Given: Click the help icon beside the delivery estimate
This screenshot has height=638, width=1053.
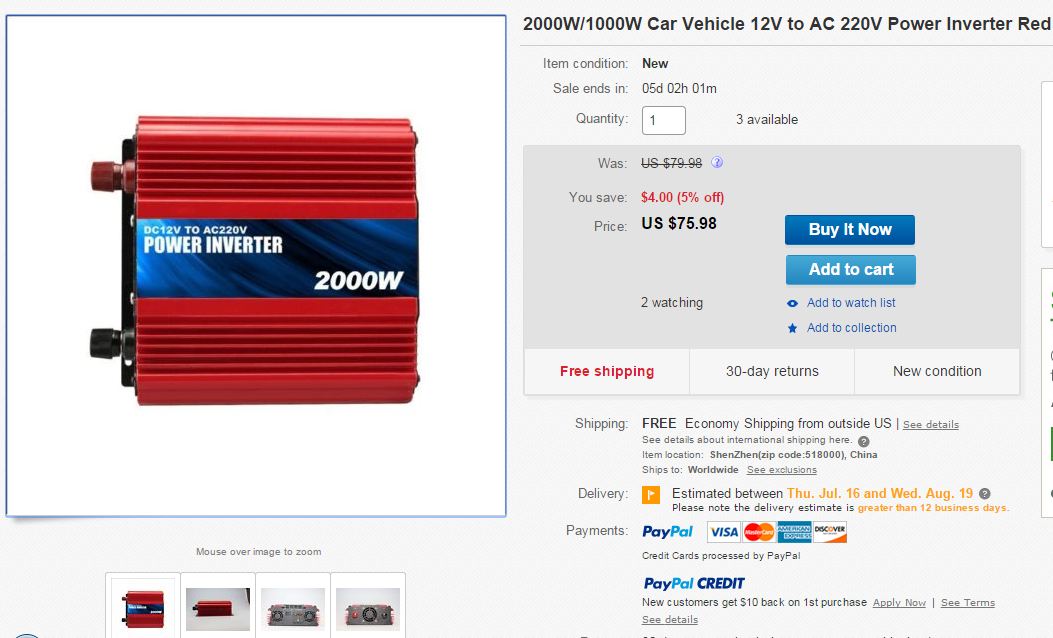Looking at the screenshot, I should (x=985, y=494).
